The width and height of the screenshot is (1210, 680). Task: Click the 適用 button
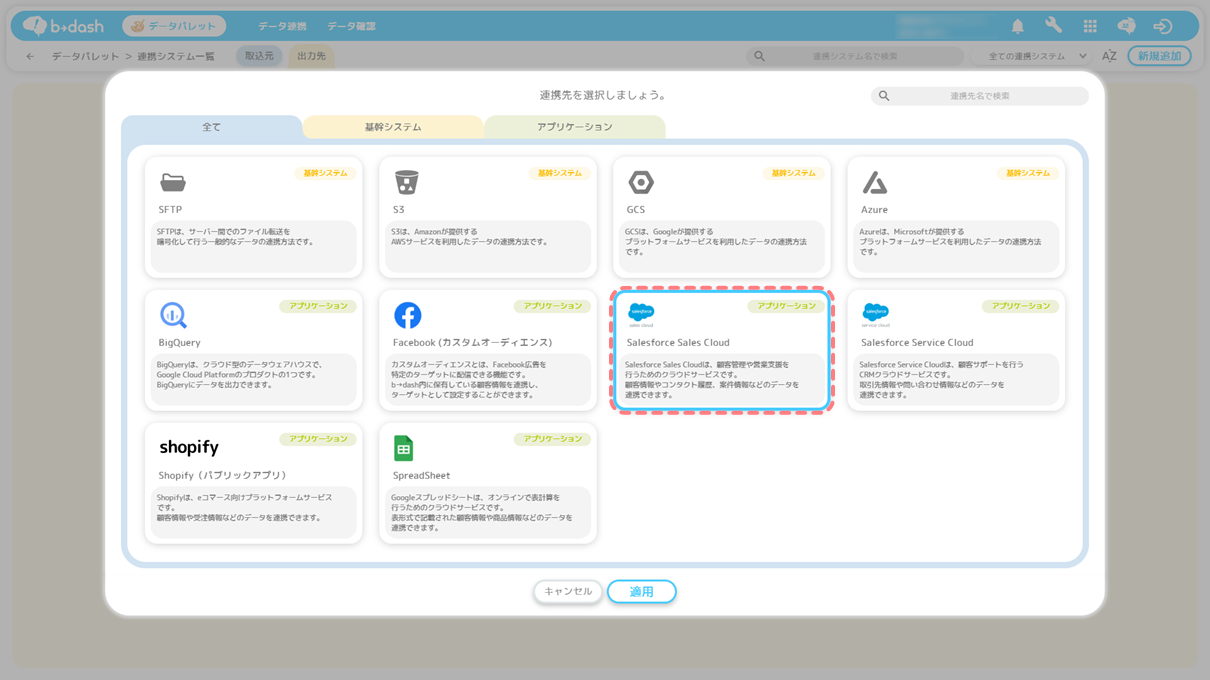(x=642, y=591)
